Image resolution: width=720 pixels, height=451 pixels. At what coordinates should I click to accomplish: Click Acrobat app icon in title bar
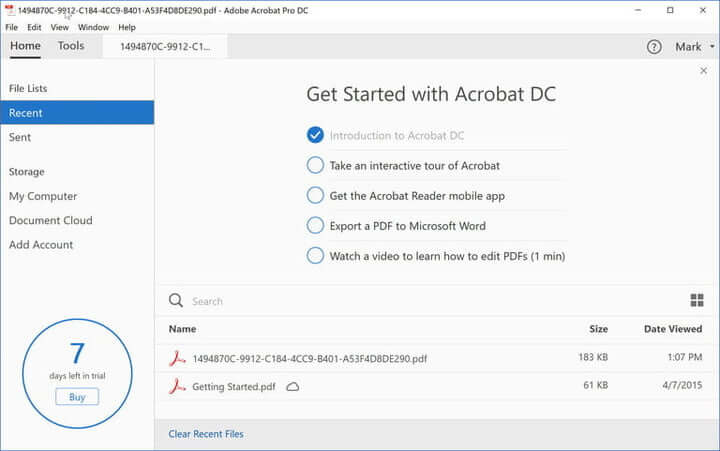click(x=9, y=10)
